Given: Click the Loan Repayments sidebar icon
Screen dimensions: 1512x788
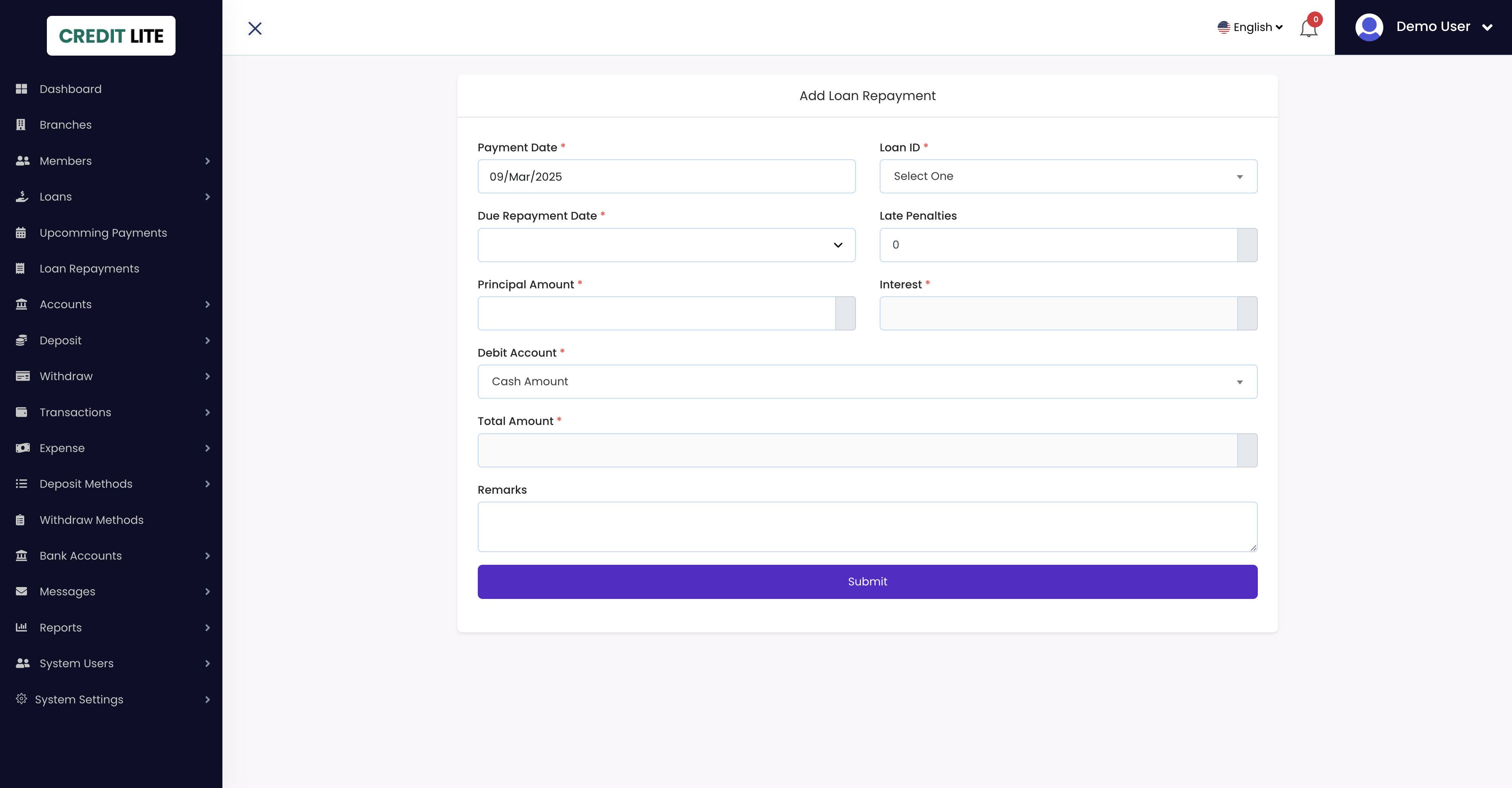Looking at the screenshot, I should [x=22, y=268].
